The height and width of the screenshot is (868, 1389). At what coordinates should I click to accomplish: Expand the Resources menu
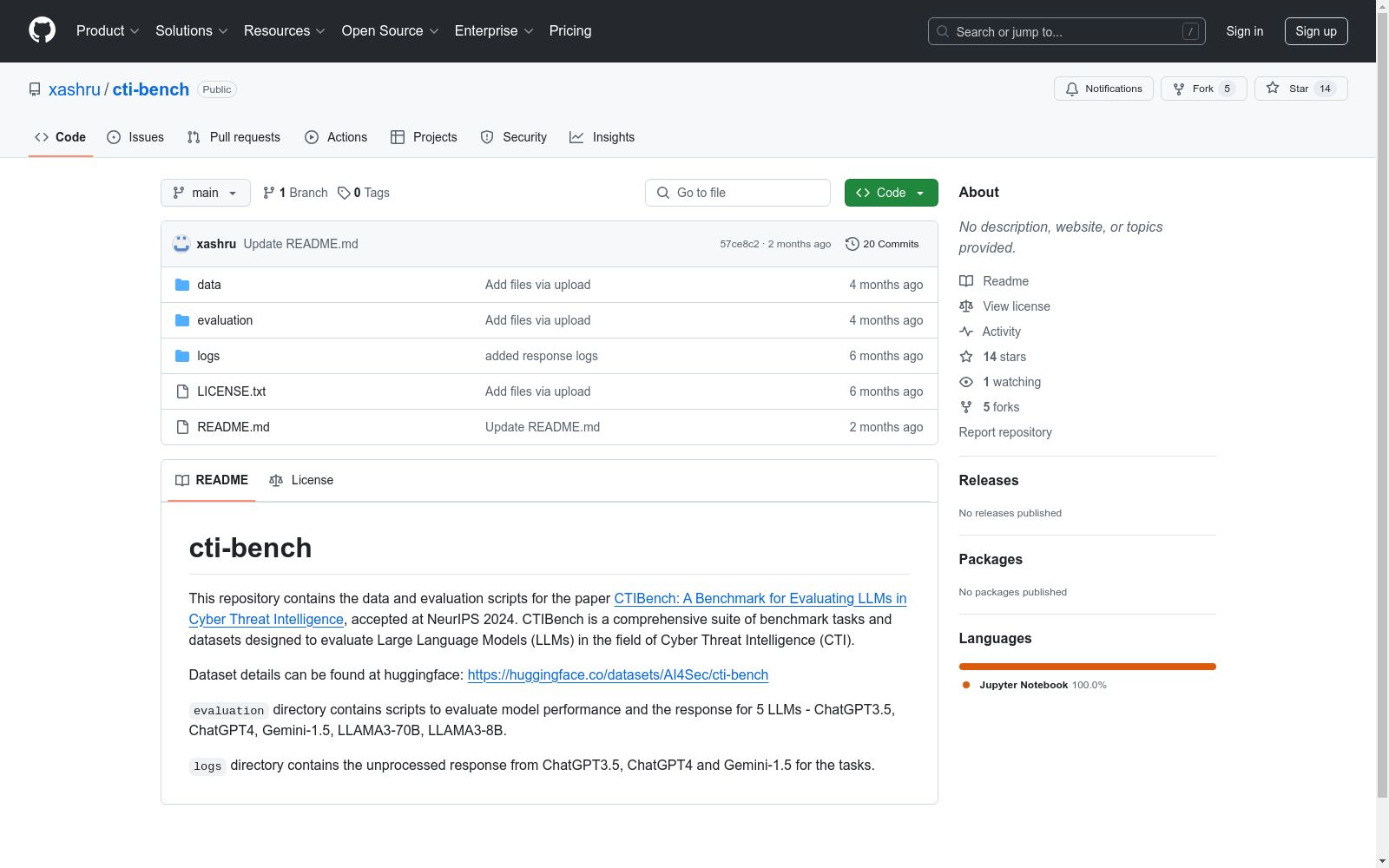pos(285,31)
